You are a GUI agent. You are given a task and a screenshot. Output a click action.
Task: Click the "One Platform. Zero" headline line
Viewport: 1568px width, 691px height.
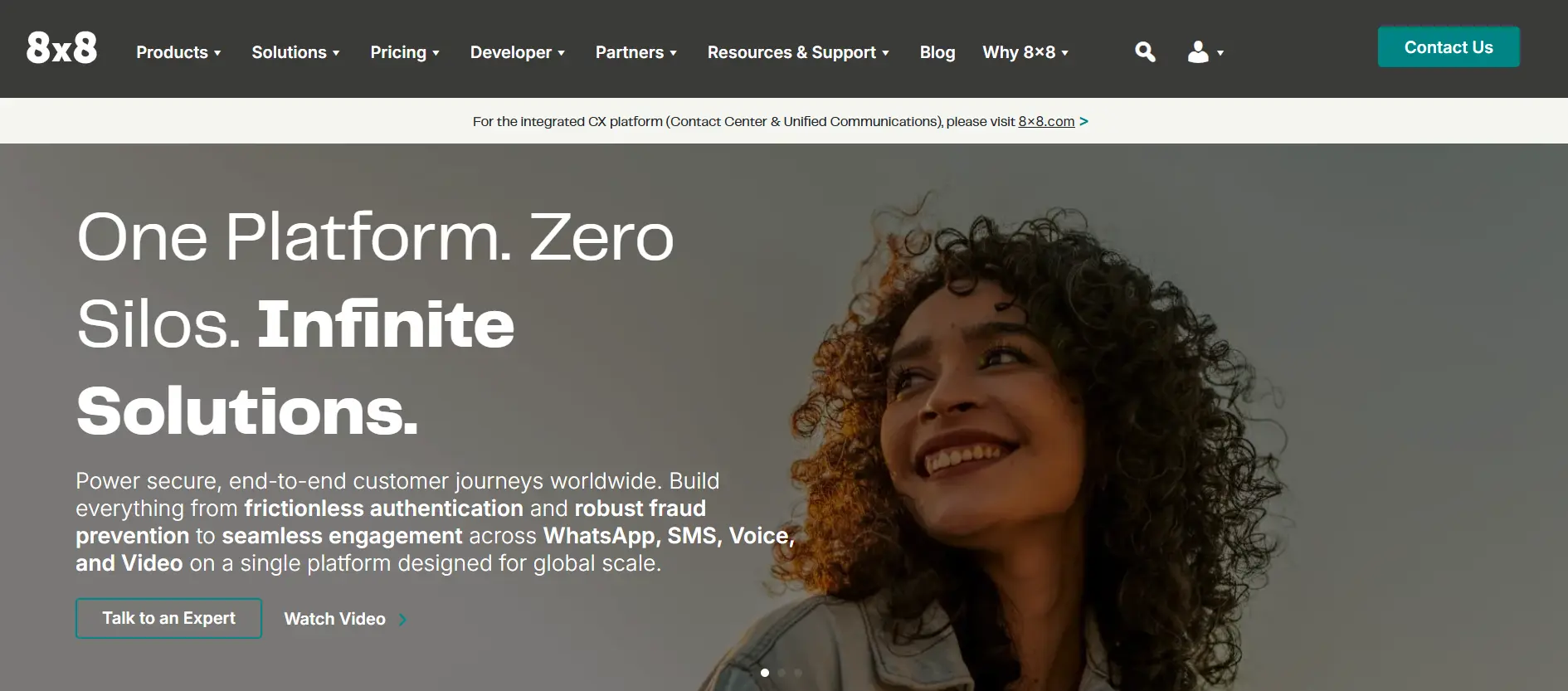click(x=375, y=237)
